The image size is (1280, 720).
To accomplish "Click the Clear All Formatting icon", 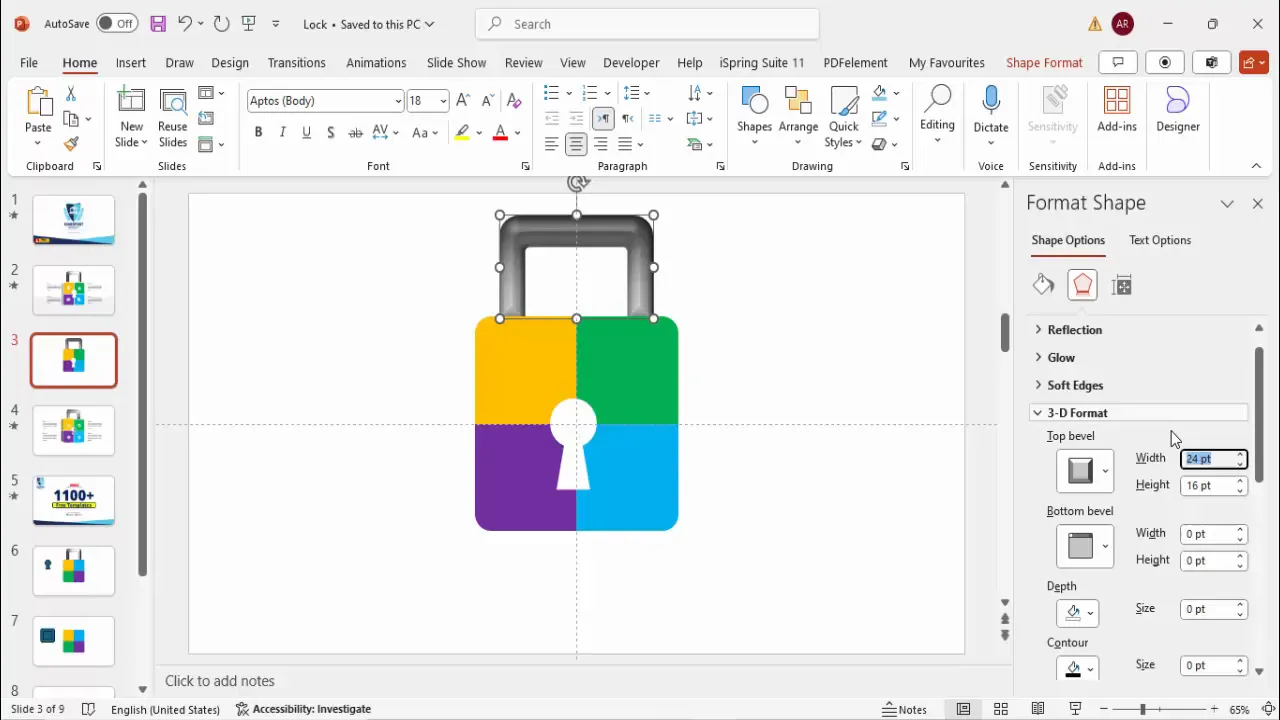I will click(x=514, y=101).
